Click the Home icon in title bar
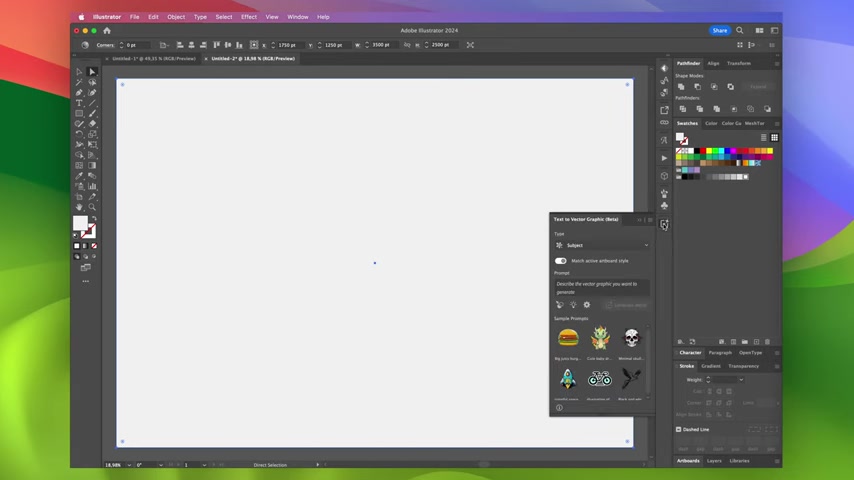The height and width of the screenshot is (480, 854). 107,31
